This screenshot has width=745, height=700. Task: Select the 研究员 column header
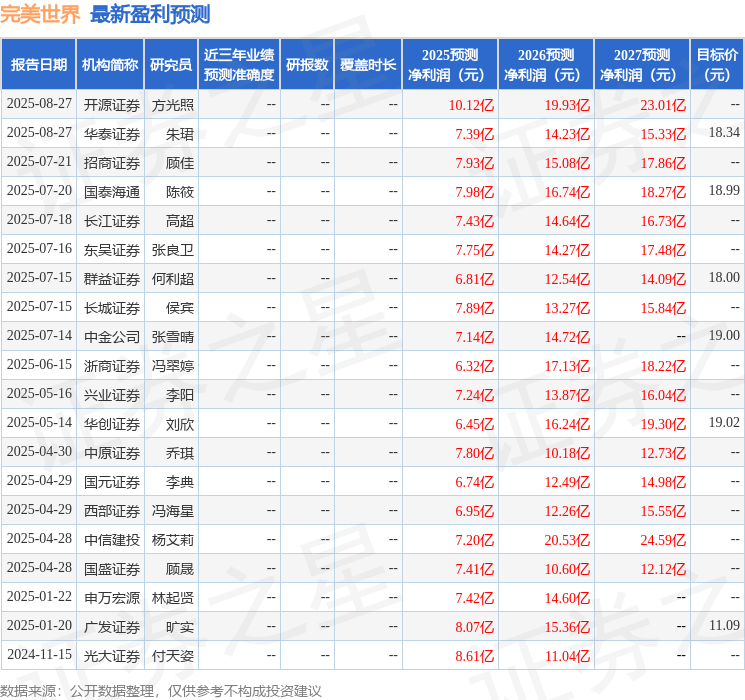(x=171, y=65)
